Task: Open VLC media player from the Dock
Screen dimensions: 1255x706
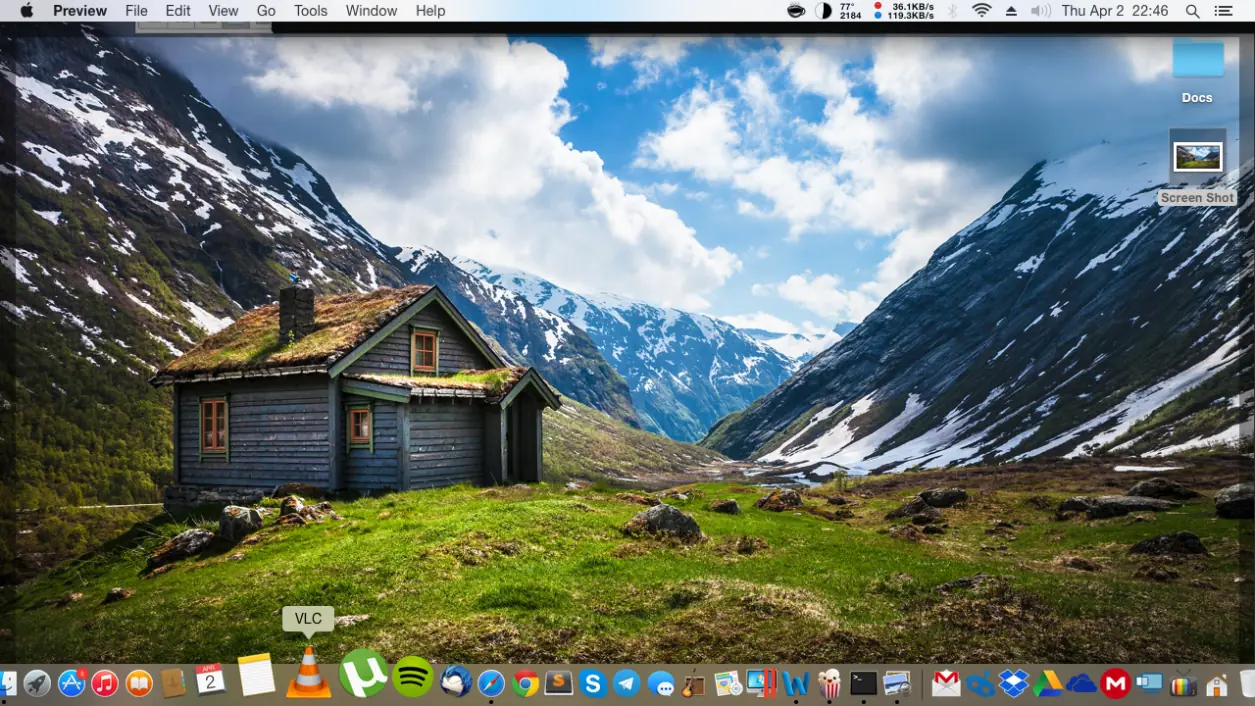Action: [308, 672]
